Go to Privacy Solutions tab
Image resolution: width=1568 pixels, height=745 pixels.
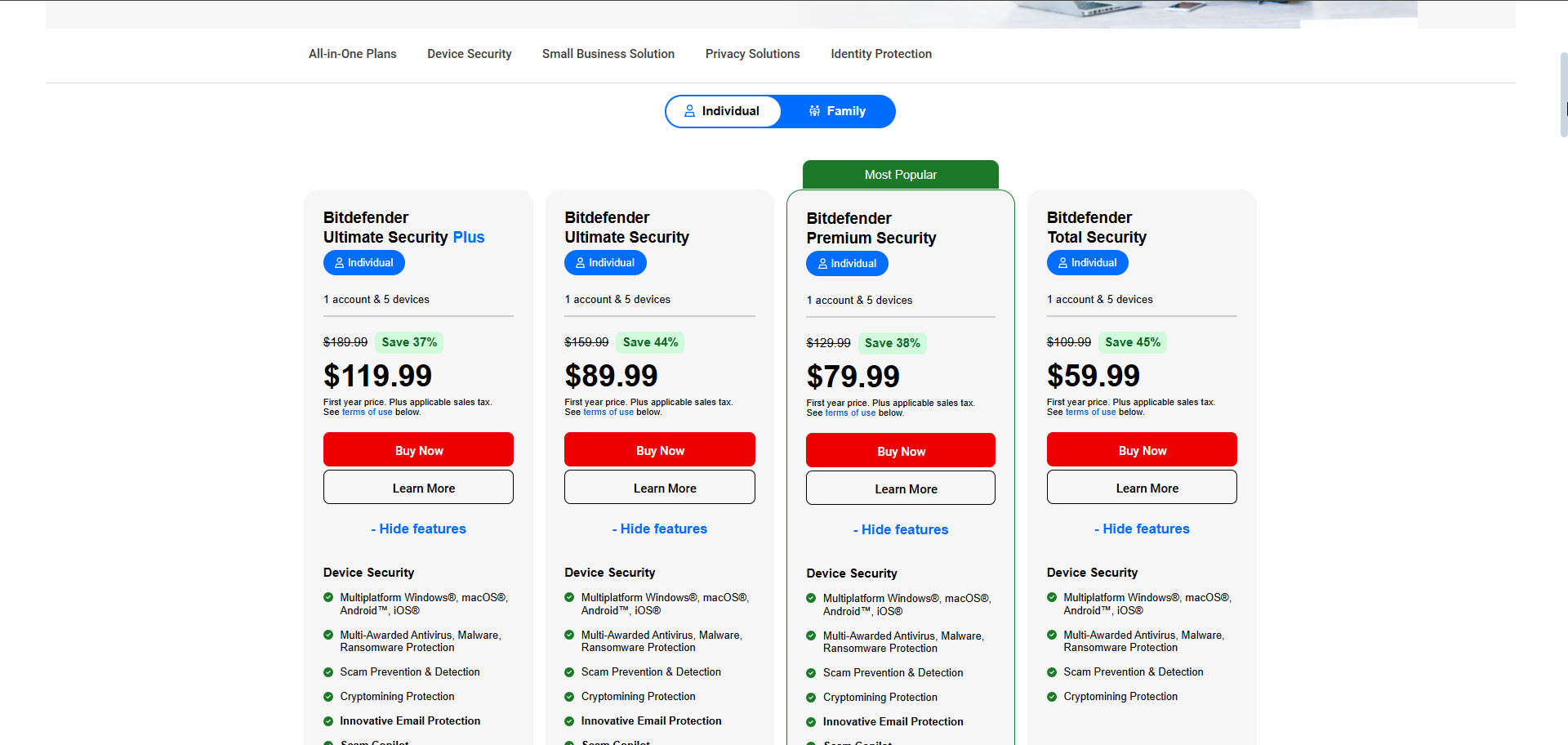coord(752,54)
